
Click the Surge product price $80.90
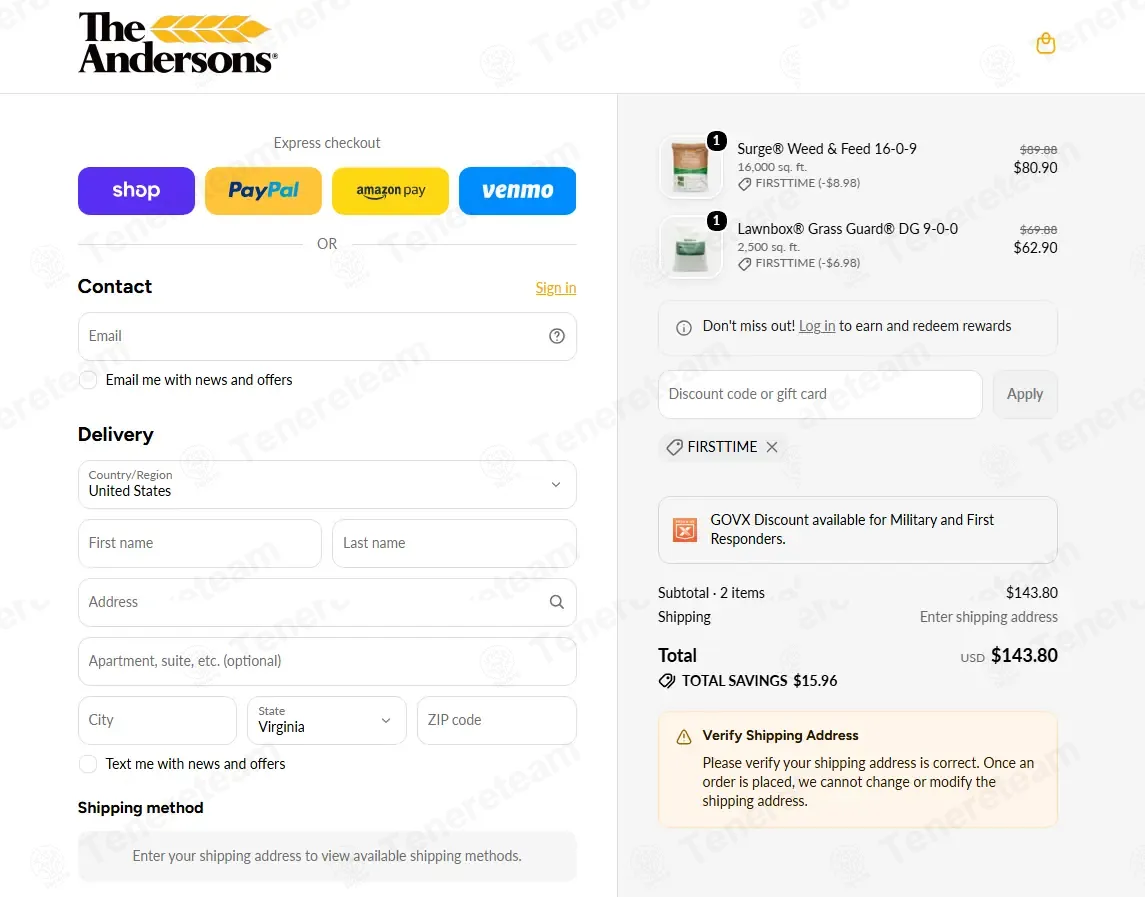[x=1035, y=167]
